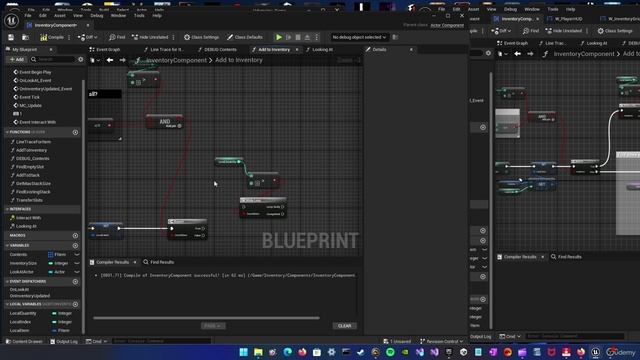Click the Browse to asset icon
640x360 pixels.
point(25,37)
